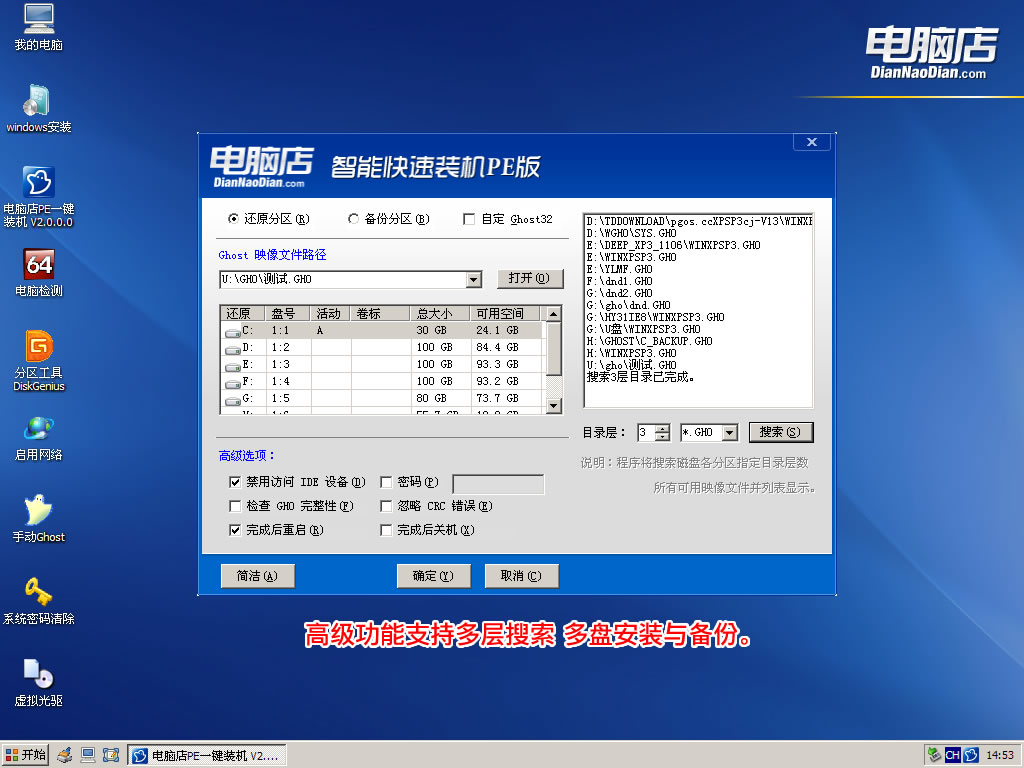Check 检查 GHO 完整性(F) checkbox
Screen dimensions: 1024x768
pos(235,506)
